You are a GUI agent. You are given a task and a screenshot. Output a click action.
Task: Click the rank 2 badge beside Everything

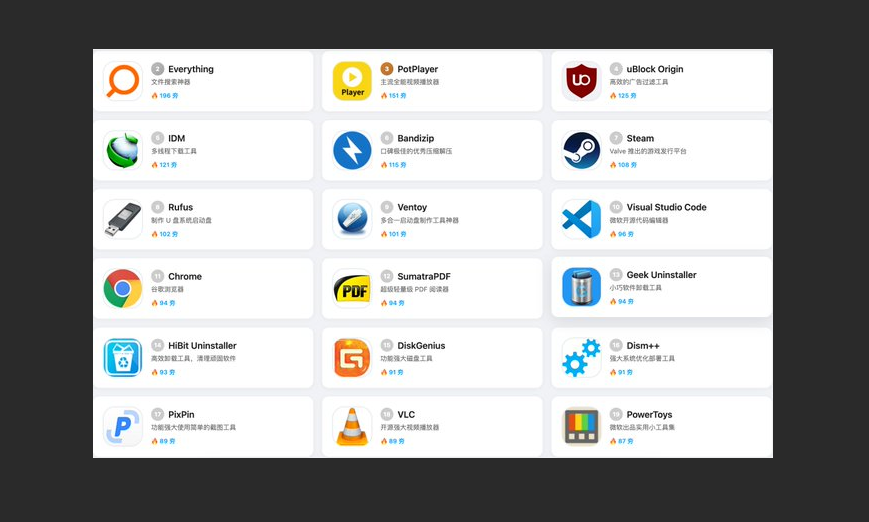(x=157, y=69)
